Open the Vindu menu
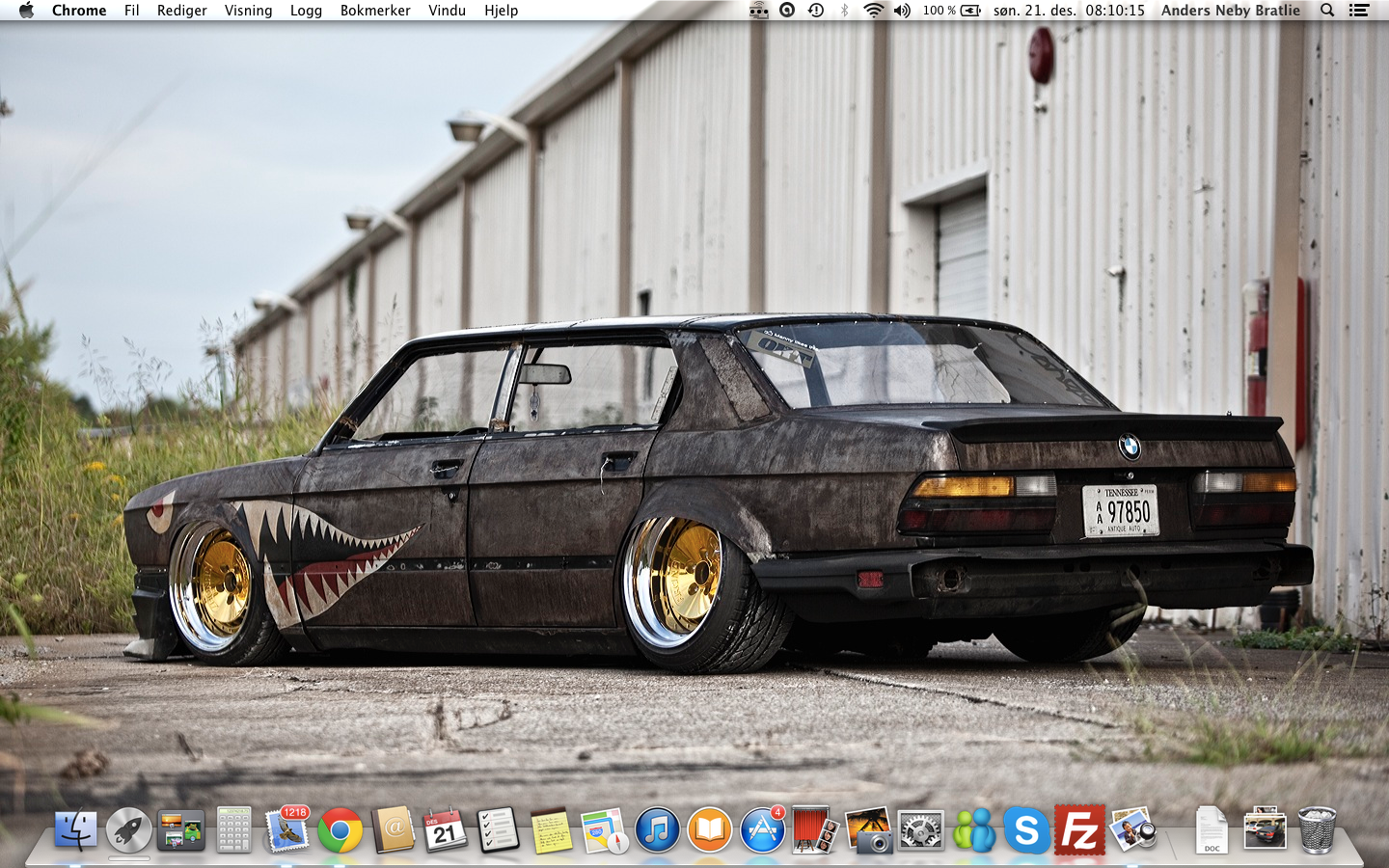Screen dimensions: 1389x868 click(448, 11)
